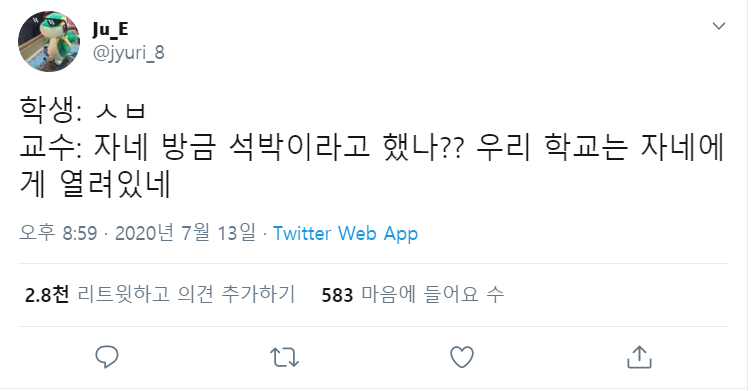Open the @jyuri_8 handle profile link
The height and width of the screenshot is (391, 751).
(x=128, y=52)
